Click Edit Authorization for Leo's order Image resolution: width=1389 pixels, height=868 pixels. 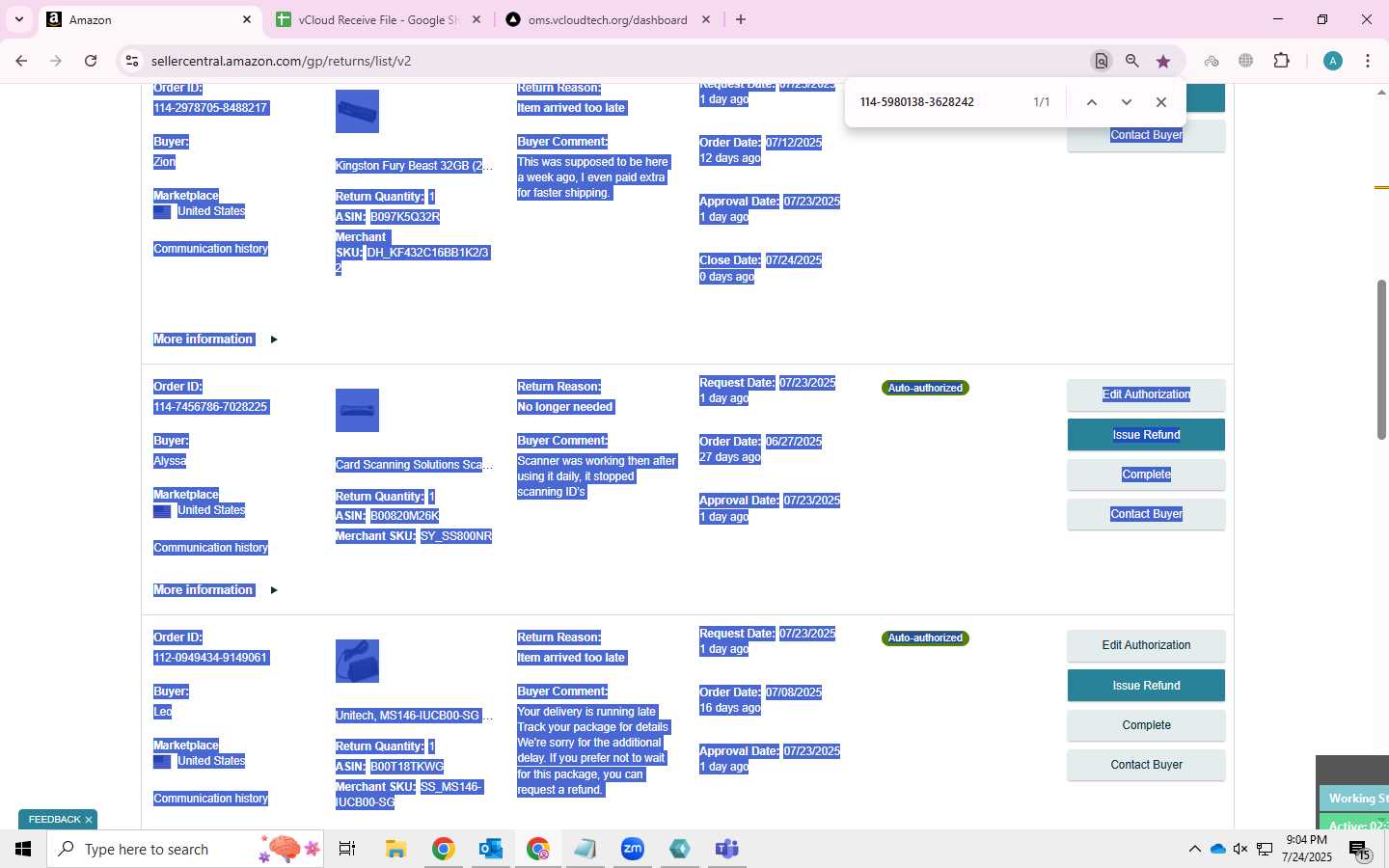(x=1146, y=645)
